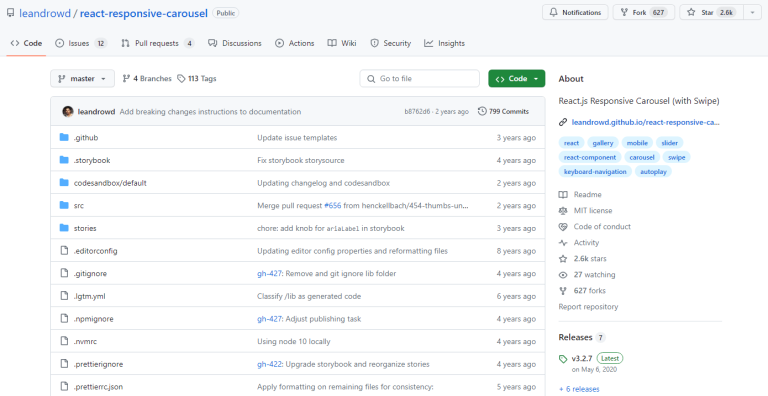Click the .editorconfig file icon

[64, 250]
